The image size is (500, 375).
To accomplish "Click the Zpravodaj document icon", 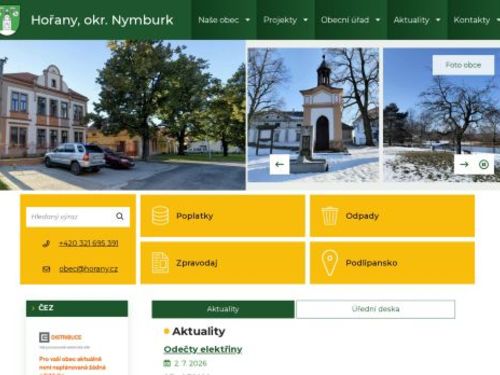I will point(160,263).
